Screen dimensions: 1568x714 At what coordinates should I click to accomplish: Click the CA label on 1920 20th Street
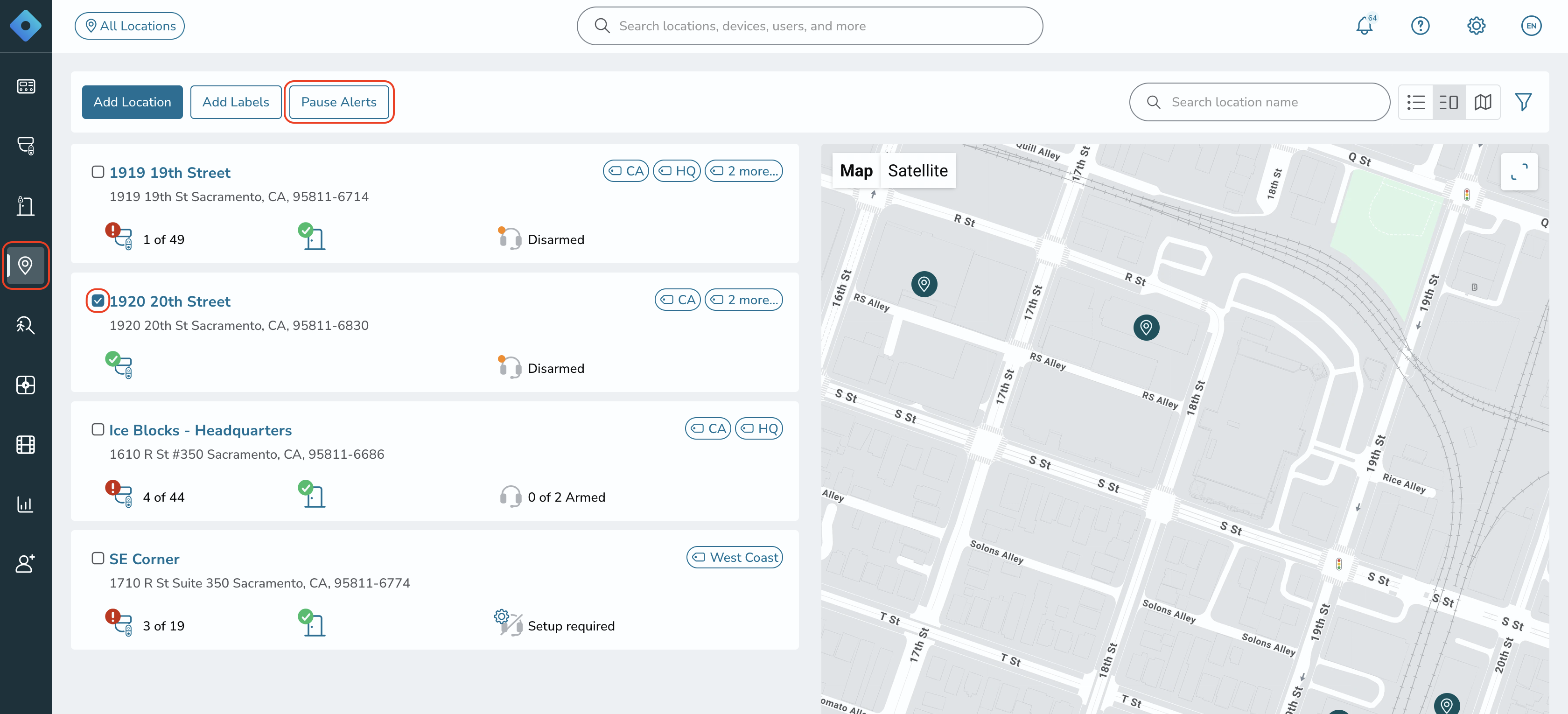[x=678, y=300]
